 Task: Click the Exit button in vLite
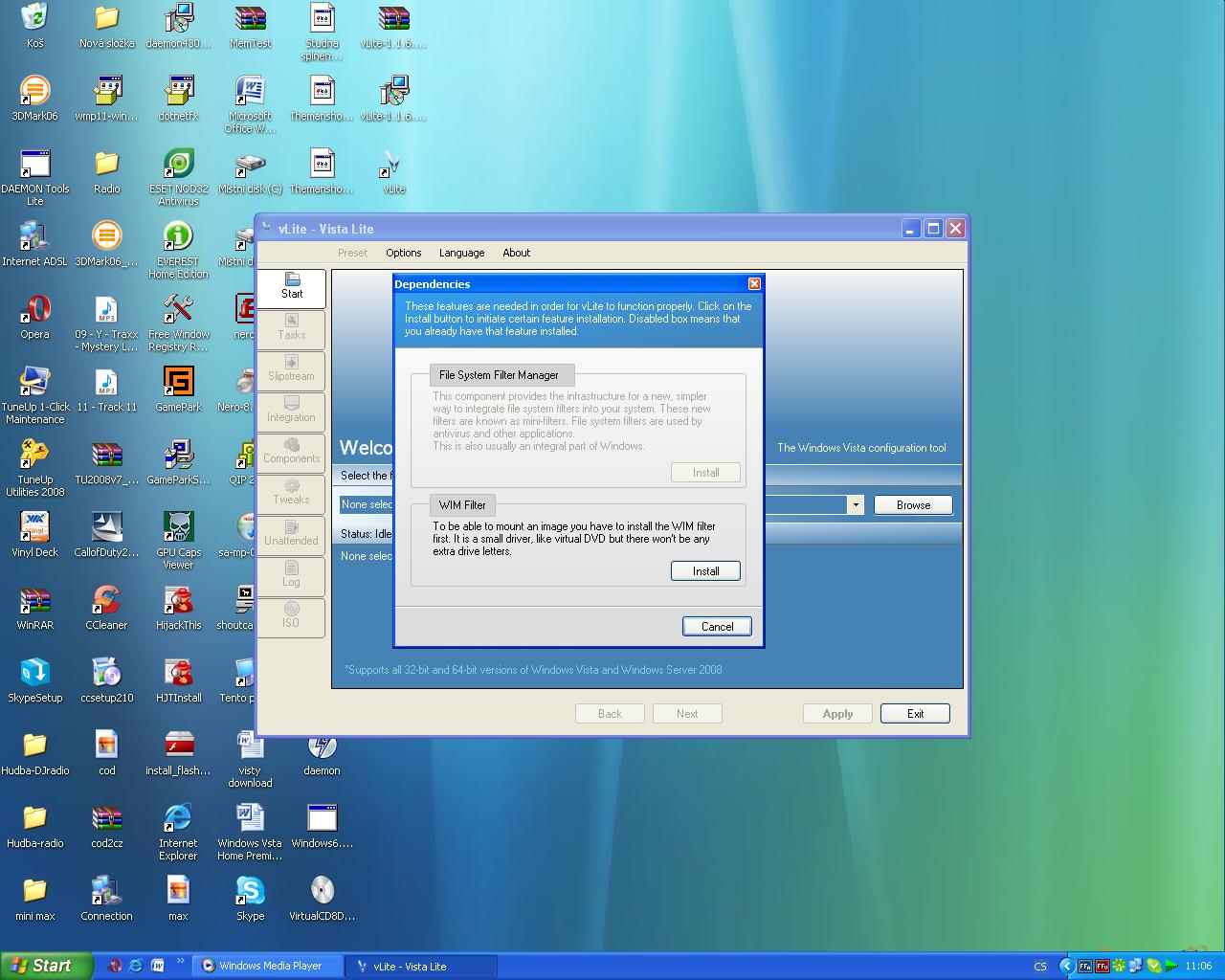click(x=915, y=714)
